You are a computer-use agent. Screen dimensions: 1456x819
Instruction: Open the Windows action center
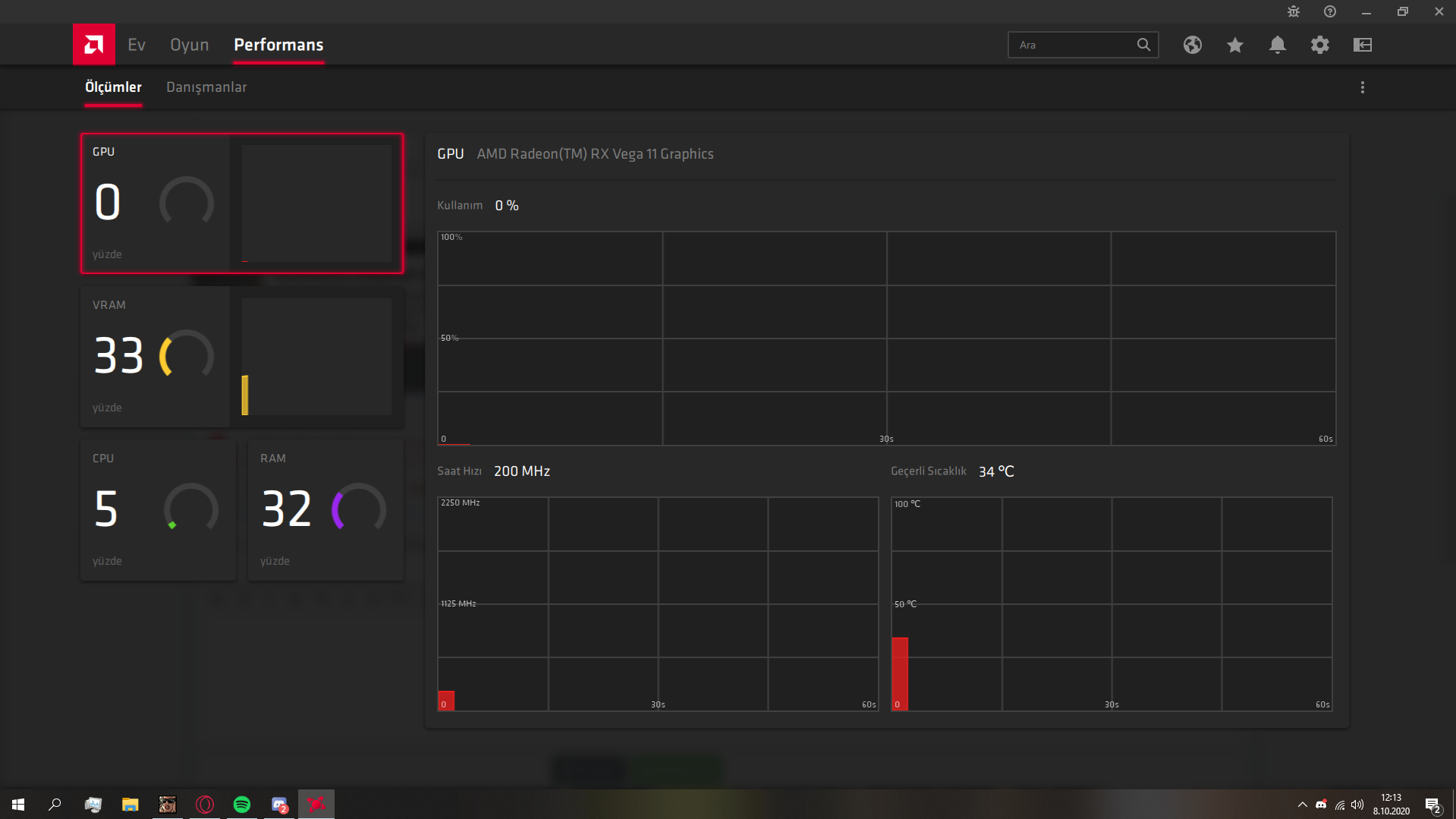1433,805
